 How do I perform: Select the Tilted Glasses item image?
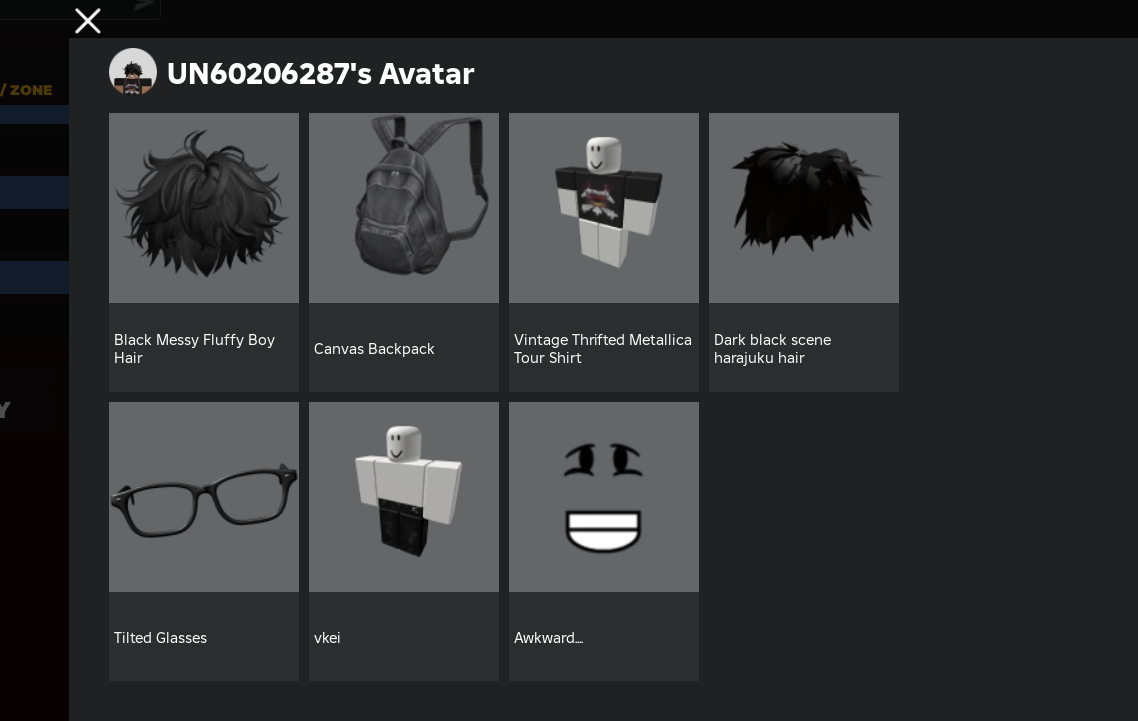(x=204, y=497)
